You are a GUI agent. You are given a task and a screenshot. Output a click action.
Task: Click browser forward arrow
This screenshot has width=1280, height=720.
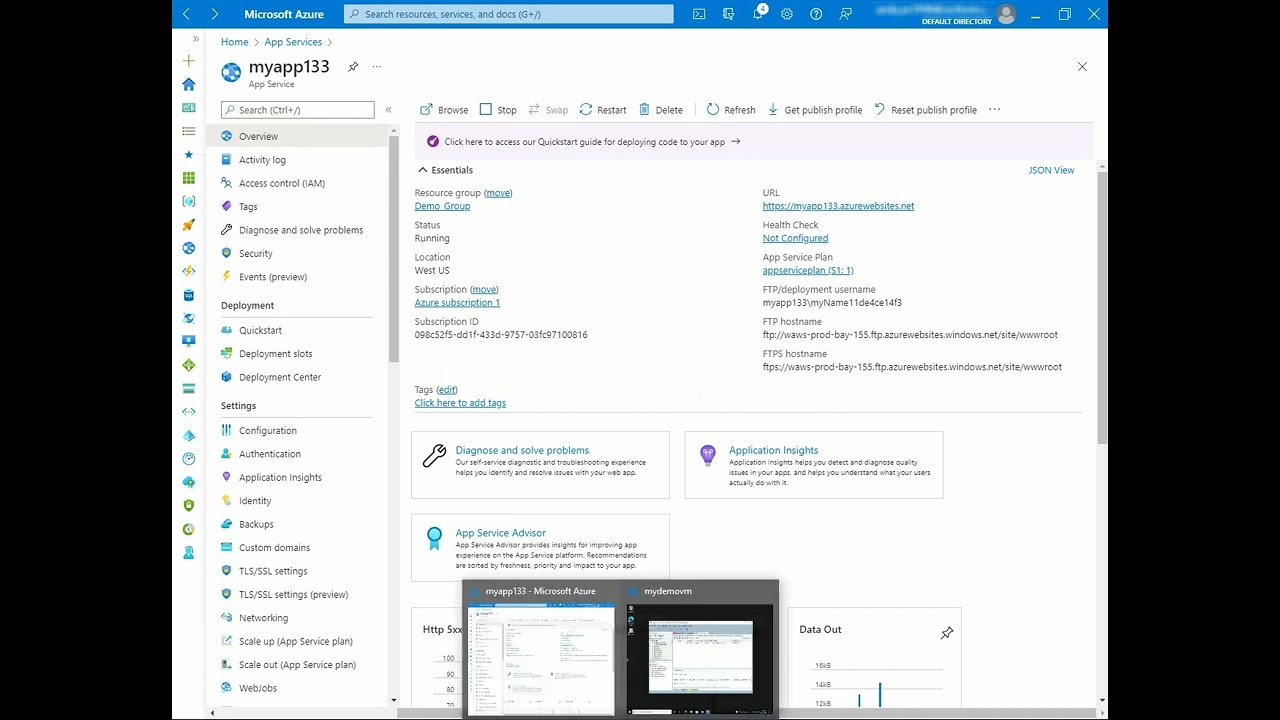pyautogui.click(x=214, y=14)
